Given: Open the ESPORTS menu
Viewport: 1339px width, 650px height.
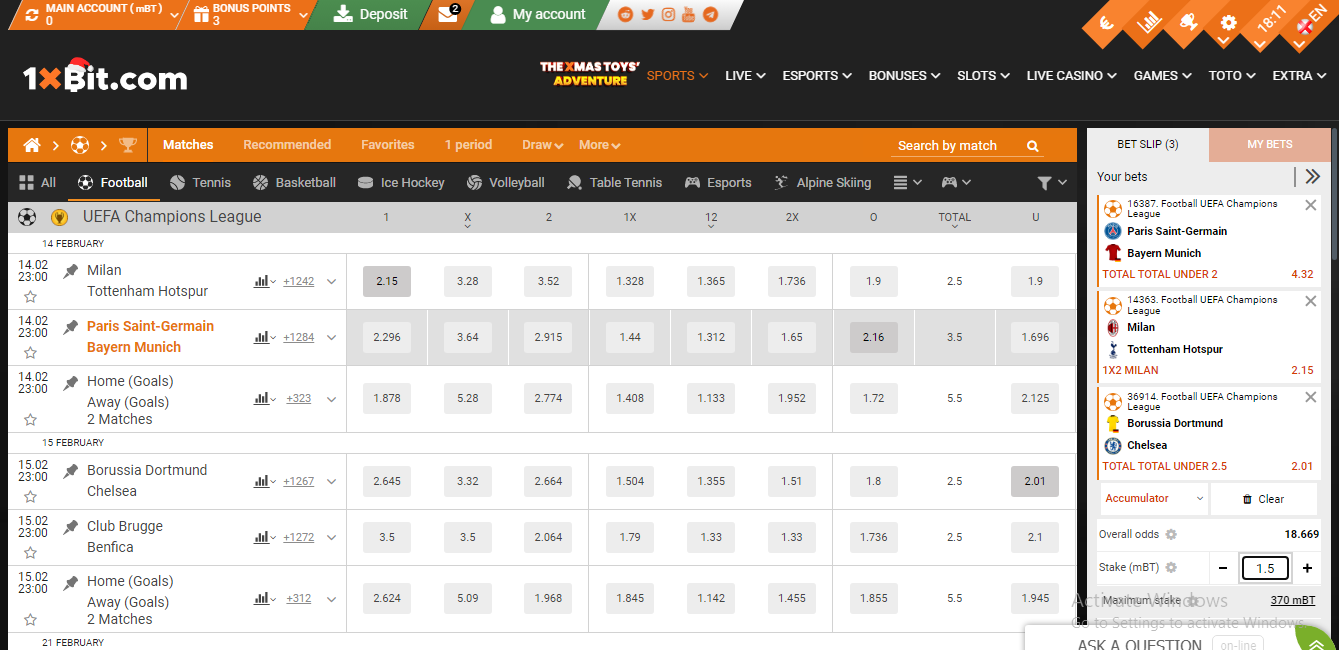Looking at the screenshot, I should pyautogui.click(x=816, y=75).
